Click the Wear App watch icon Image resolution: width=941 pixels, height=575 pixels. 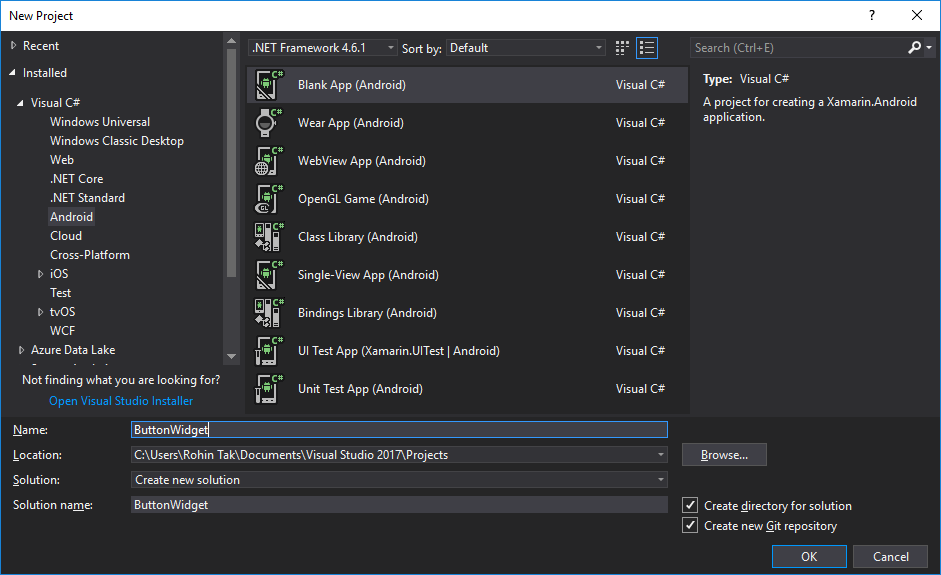269,122
